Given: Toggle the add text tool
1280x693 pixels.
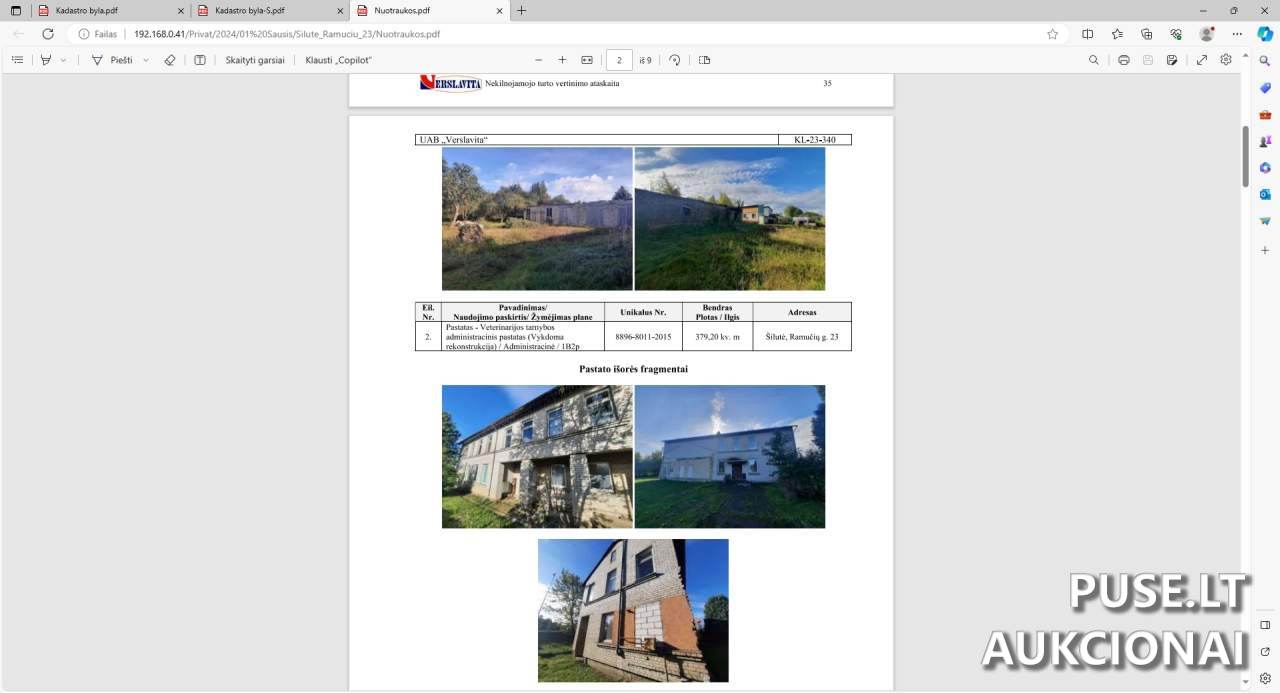Looking at the screenshot, I should point(200,60).
